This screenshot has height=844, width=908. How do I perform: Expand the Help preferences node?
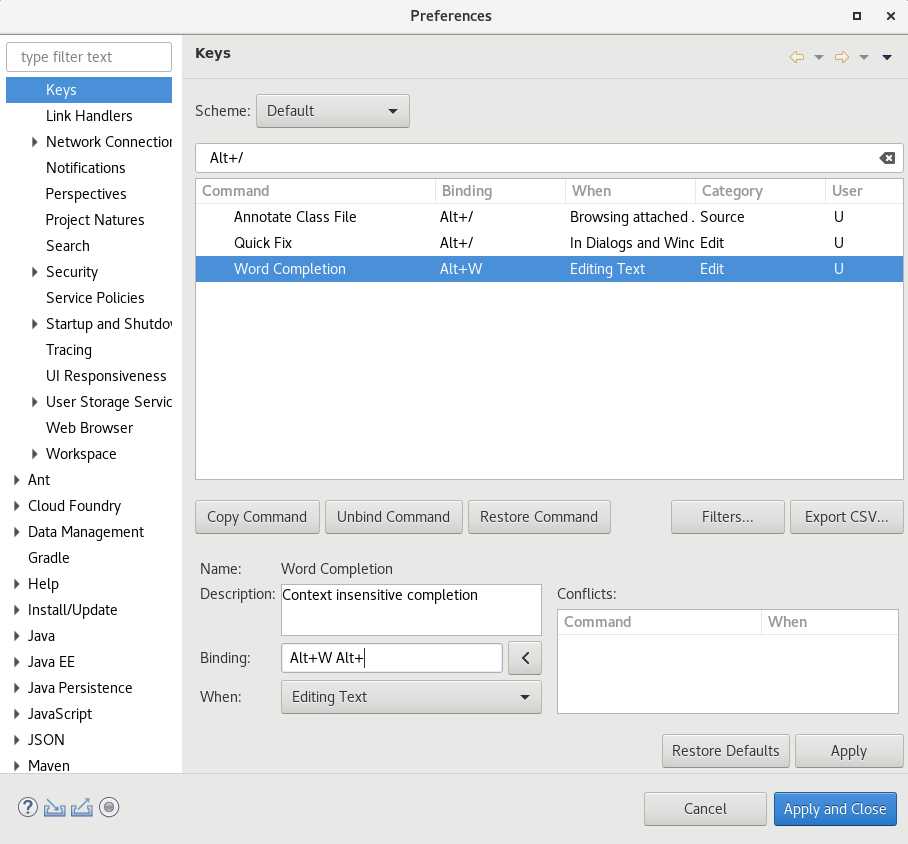[x=17, y=584]
